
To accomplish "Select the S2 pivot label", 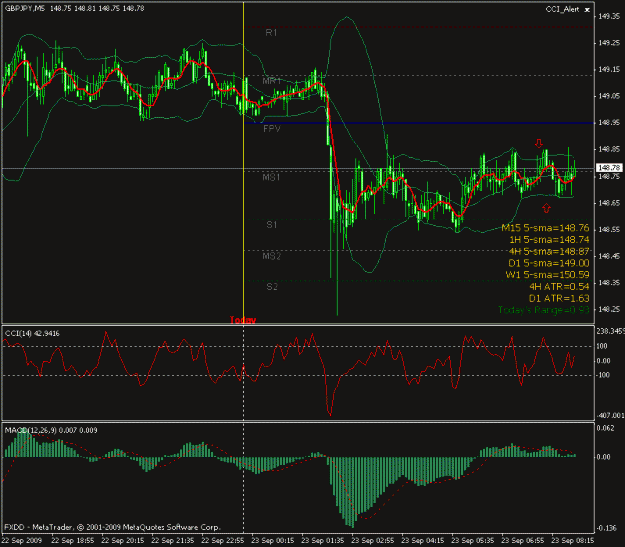I will 272,287.
